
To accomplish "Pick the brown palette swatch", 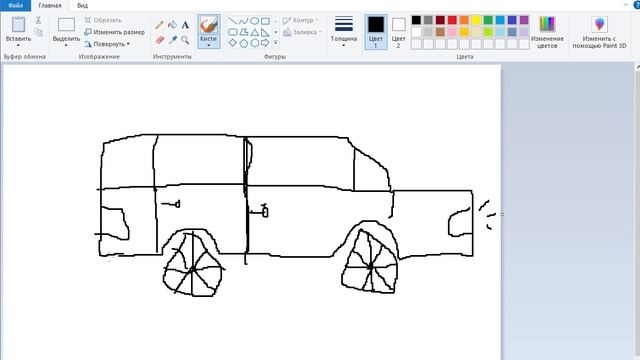I will point(440,32).
